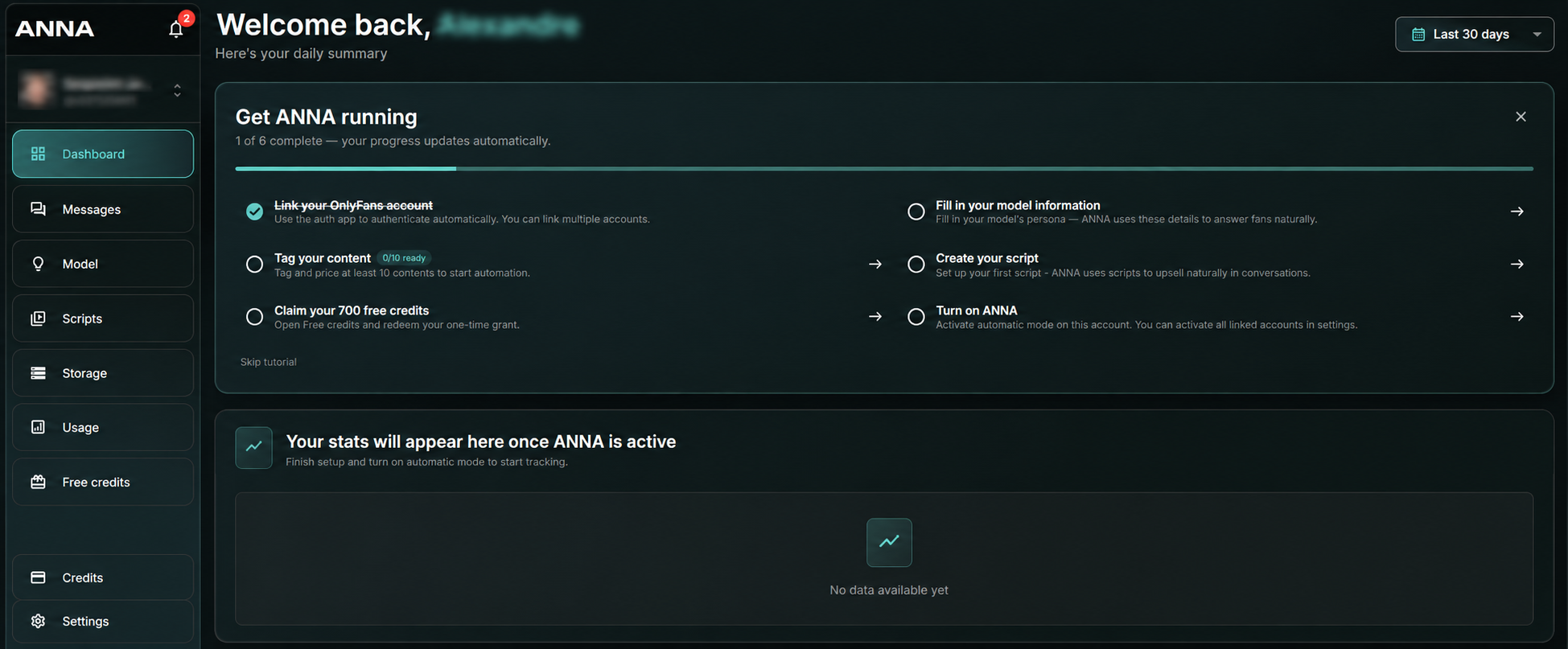View the Usage page
This screenshot has height=649, width=1568.
(x=103, y=427)
